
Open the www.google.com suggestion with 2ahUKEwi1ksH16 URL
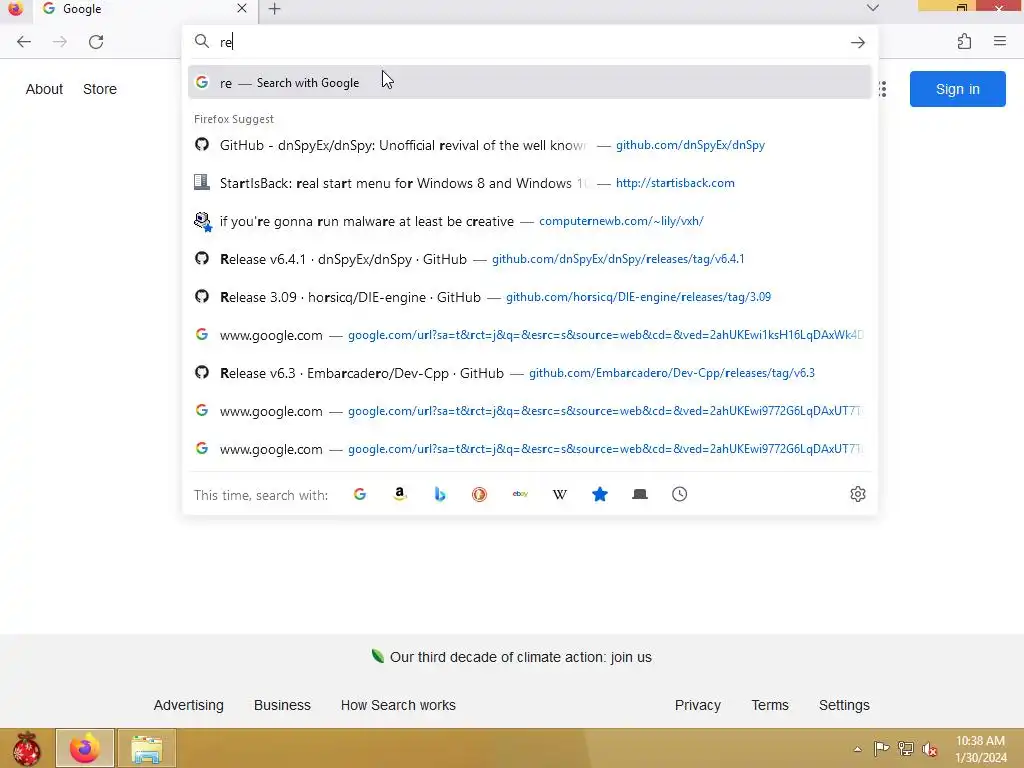pyautogui.click(x=530, y=335)
